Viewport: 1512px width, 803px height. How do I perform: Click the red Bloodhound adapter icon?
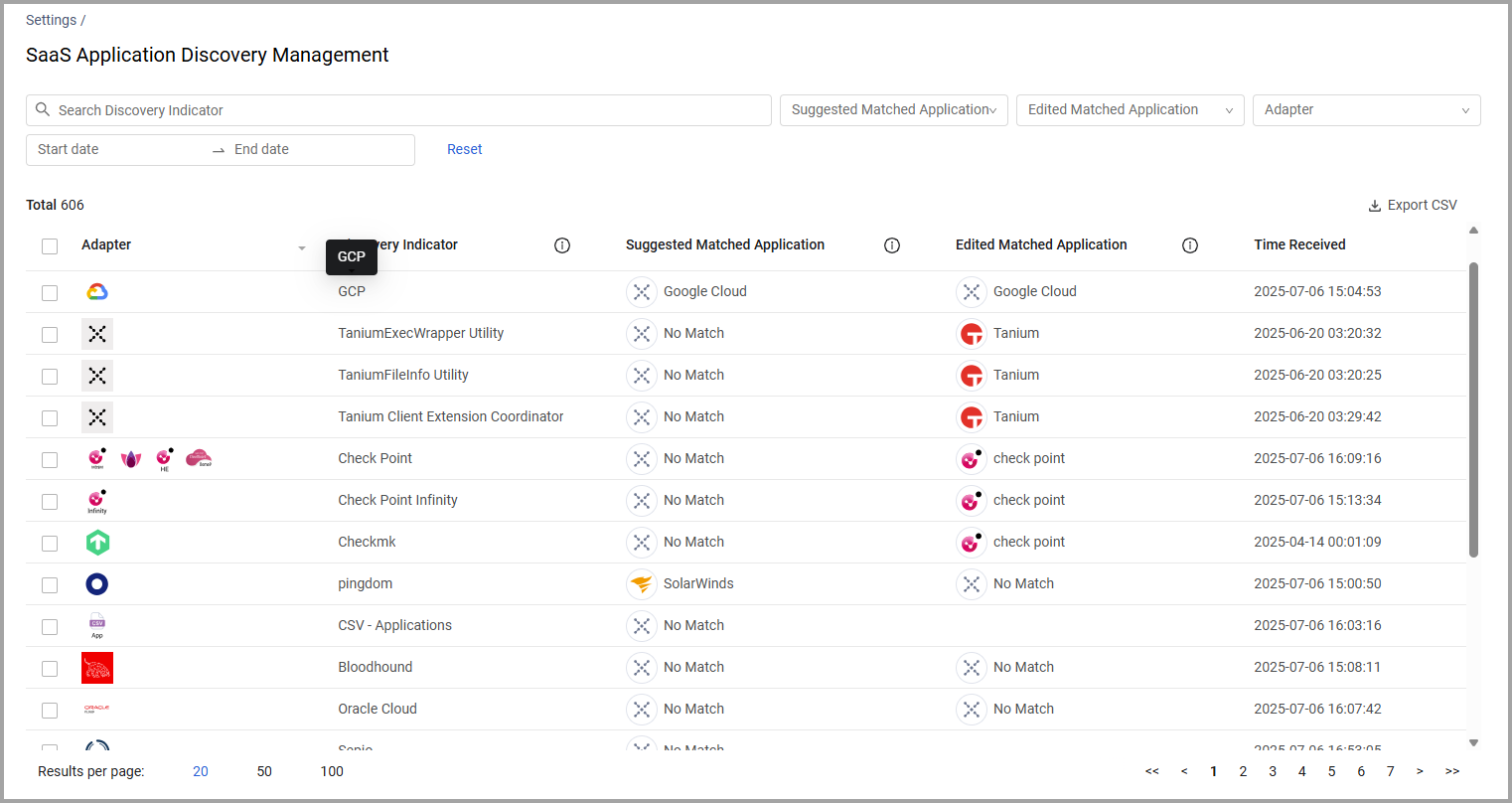(97, 668)
